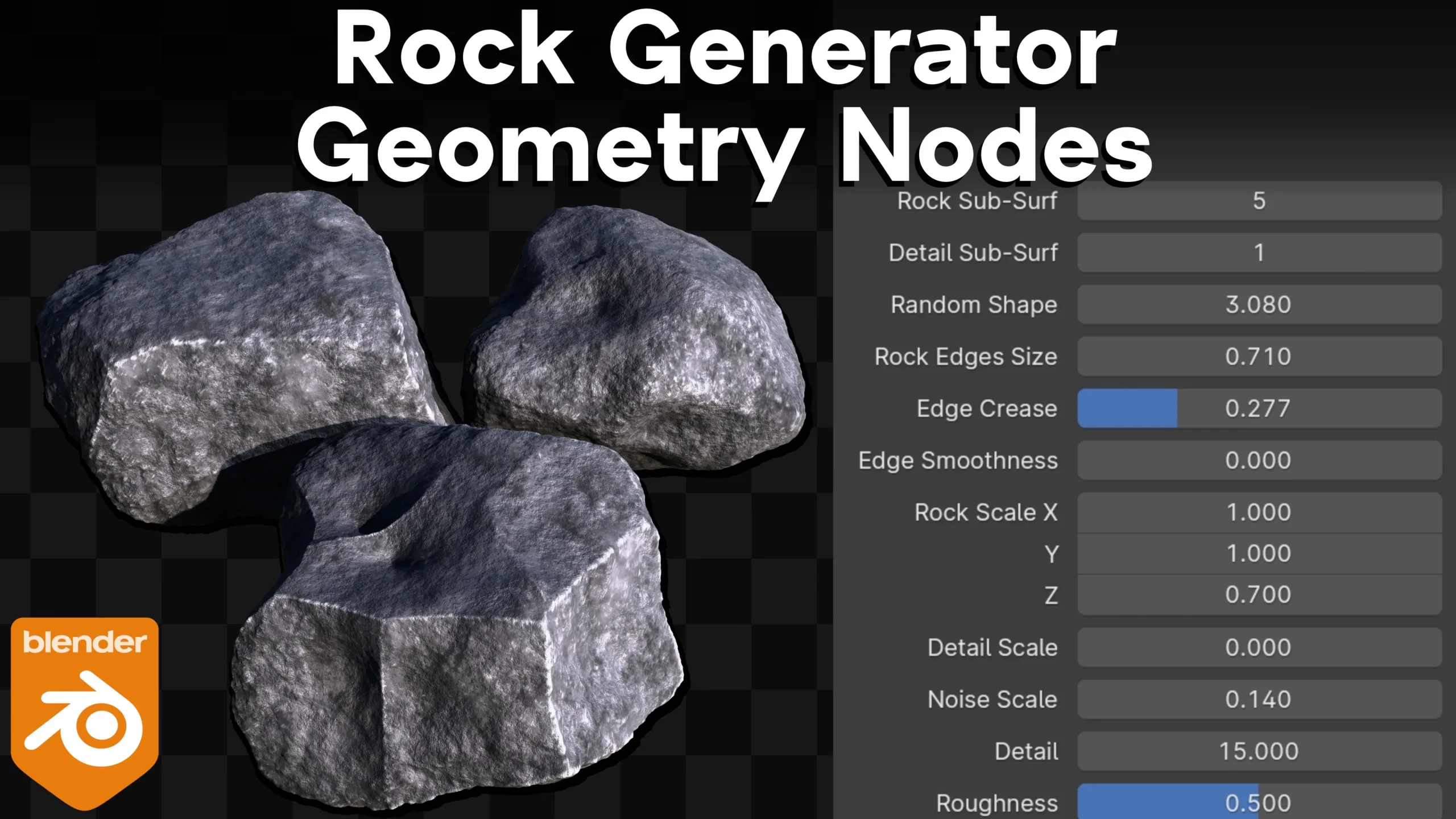Image resolution: width=1456 pixels, height=819 pixels.
Task: Edit the Rock Sub-Surf value
Action: 1260,200
